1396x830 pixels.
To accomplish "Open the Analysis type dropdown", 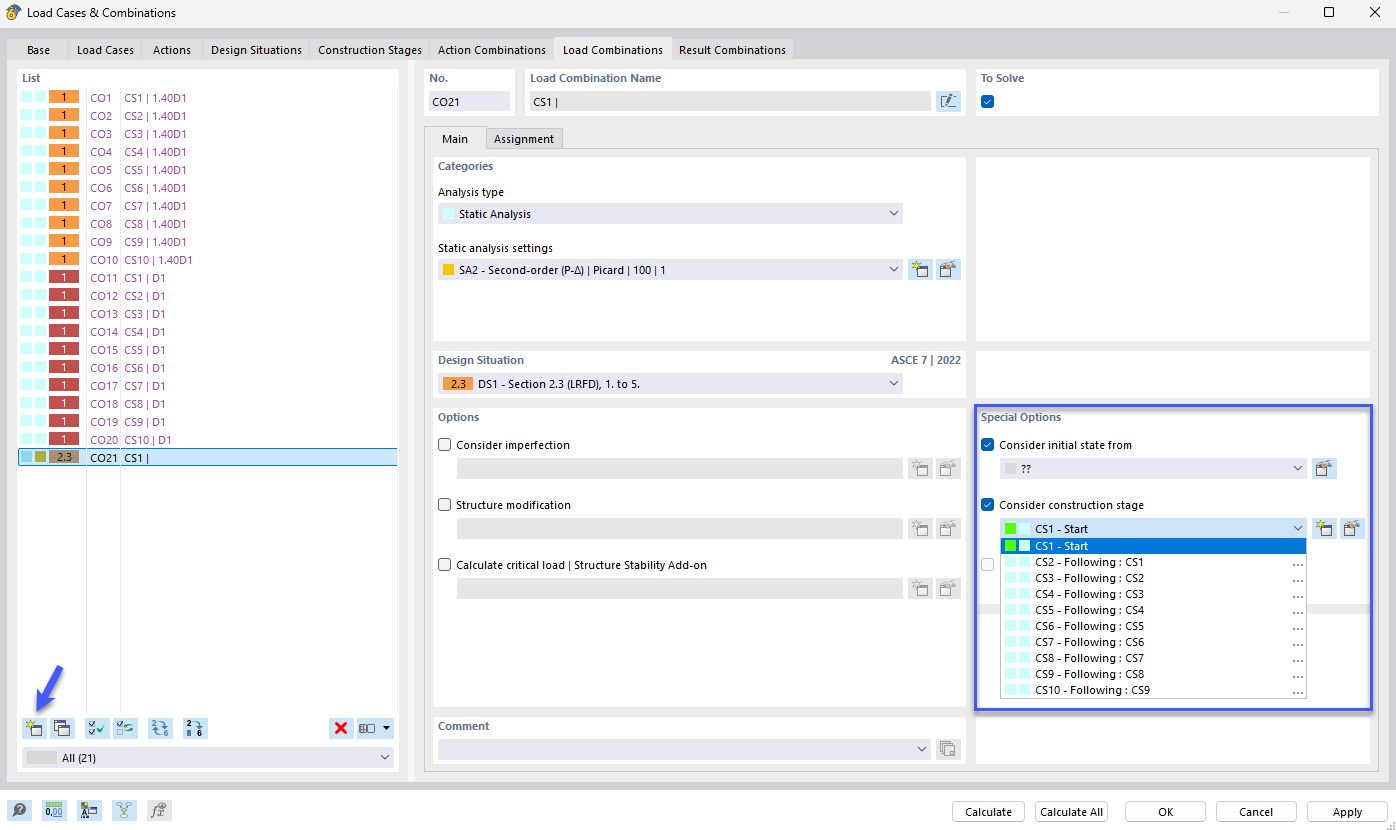I will [670, 214].
